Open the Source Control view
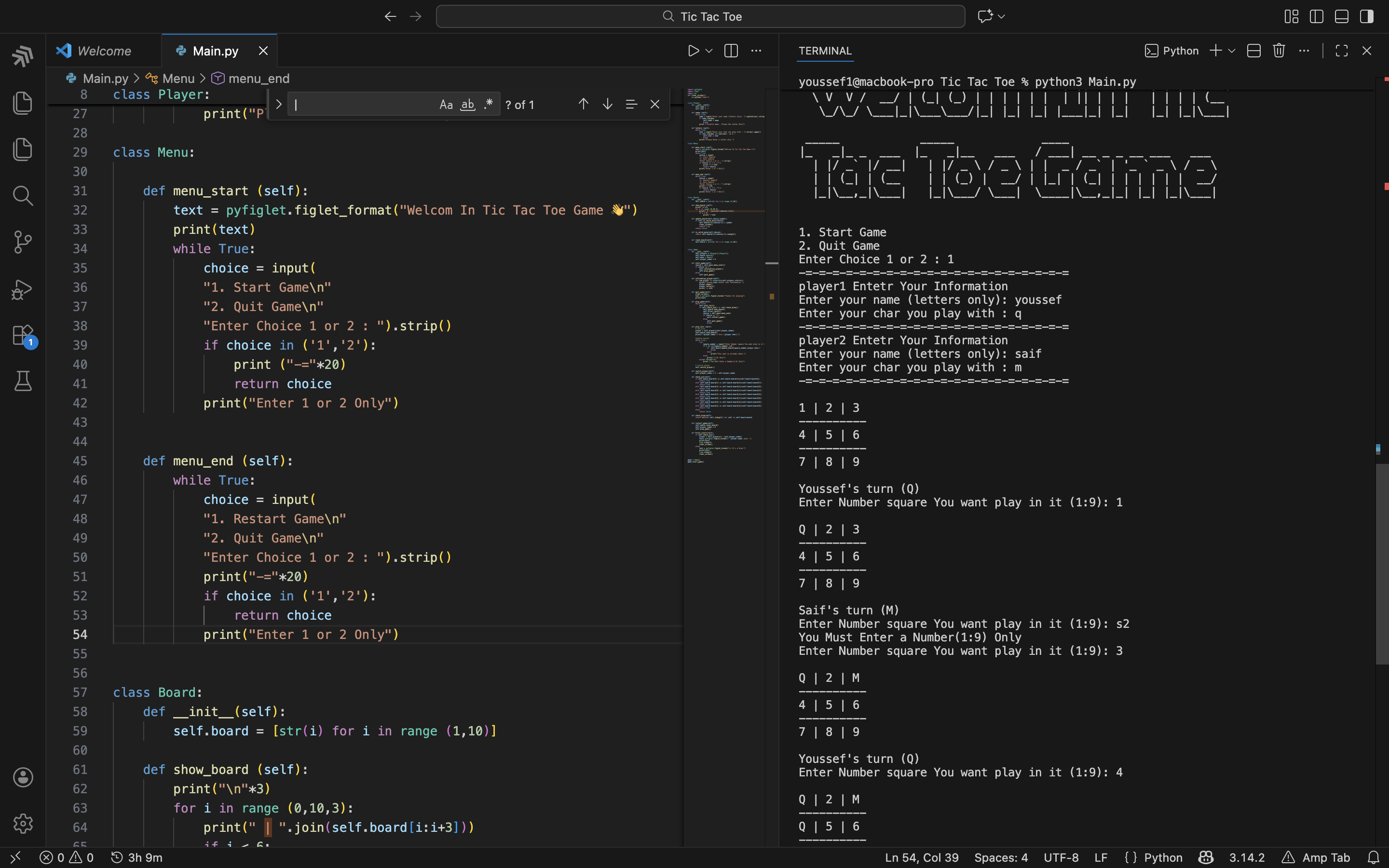1389x868 pixels. 22,242
